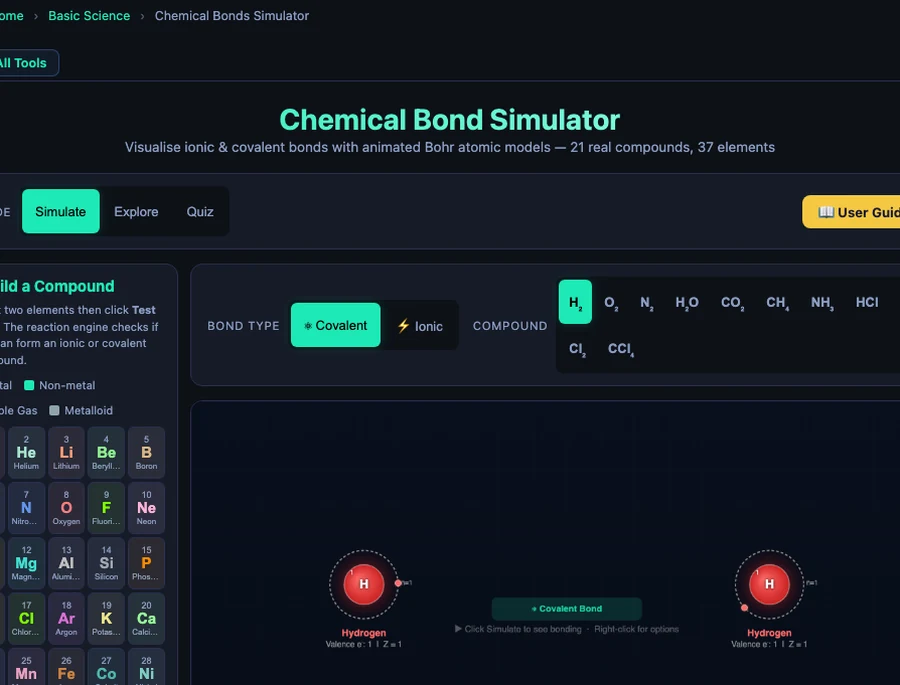The width and height of the screenshot is (900, 685).
Task: Click the left Hydrogen valence electron
Action: (398, 583)
